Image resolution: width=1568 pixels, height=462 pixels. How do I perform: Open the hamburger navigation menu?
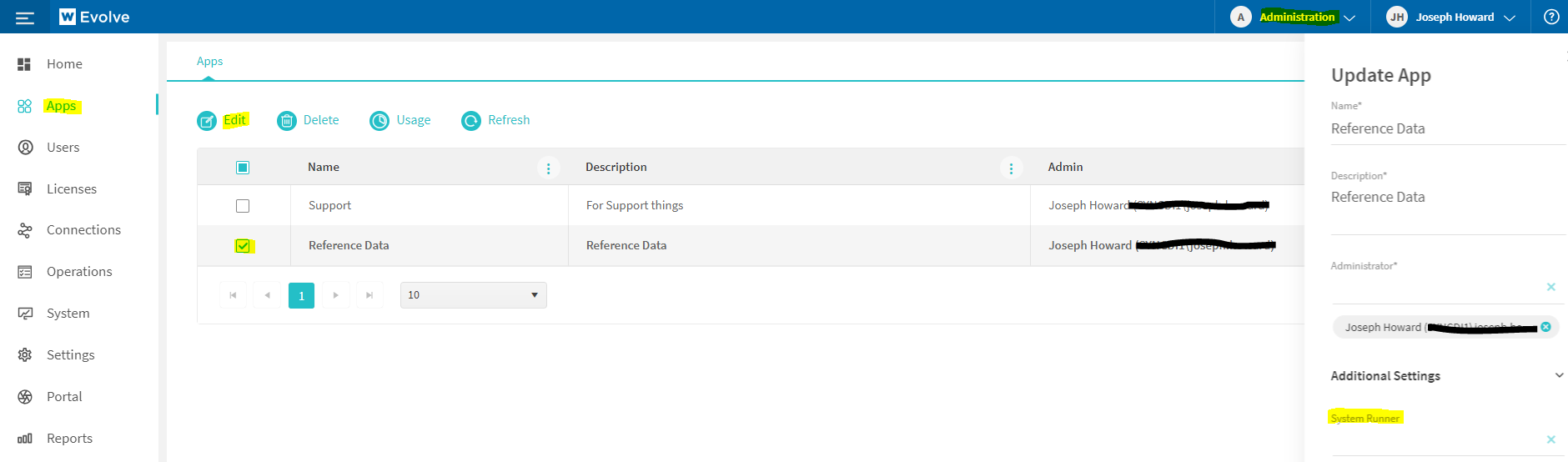(25, 18)
